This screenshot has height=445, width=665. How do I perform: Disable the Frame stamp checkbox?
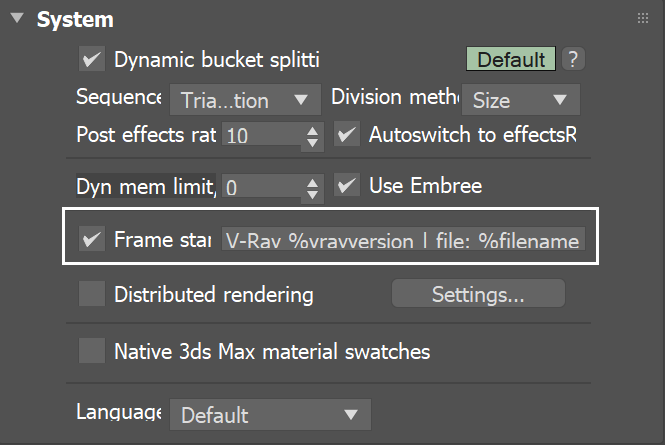point(92,240)
